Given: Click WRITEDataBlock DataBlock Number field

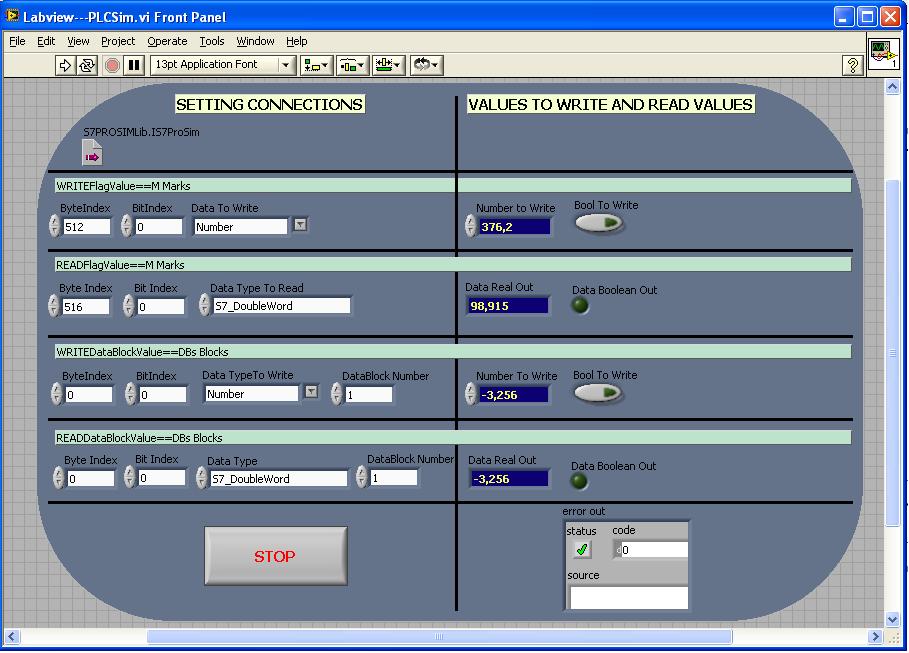Looking at the screenshot, I should point(368,395).
